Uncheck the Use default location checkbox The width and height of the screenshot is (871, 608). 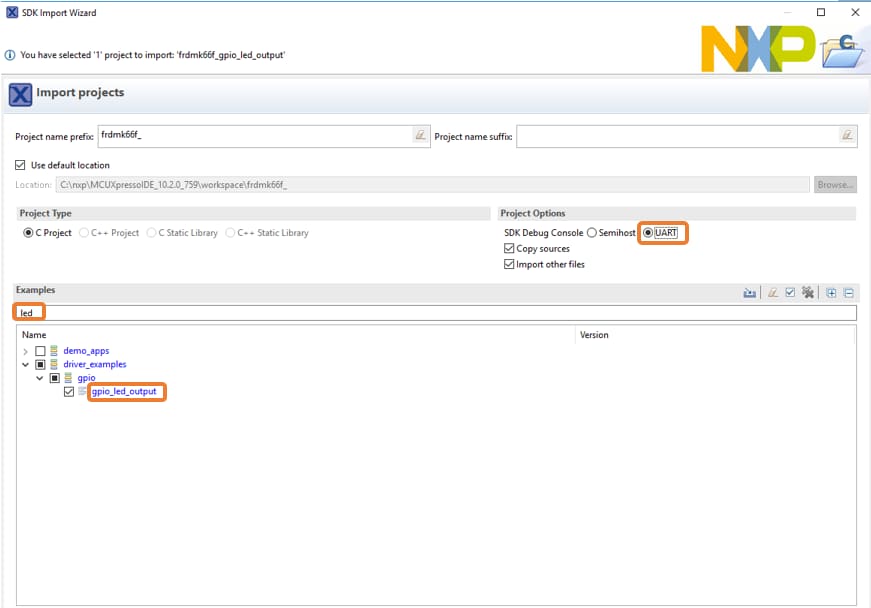click(21, 165)
